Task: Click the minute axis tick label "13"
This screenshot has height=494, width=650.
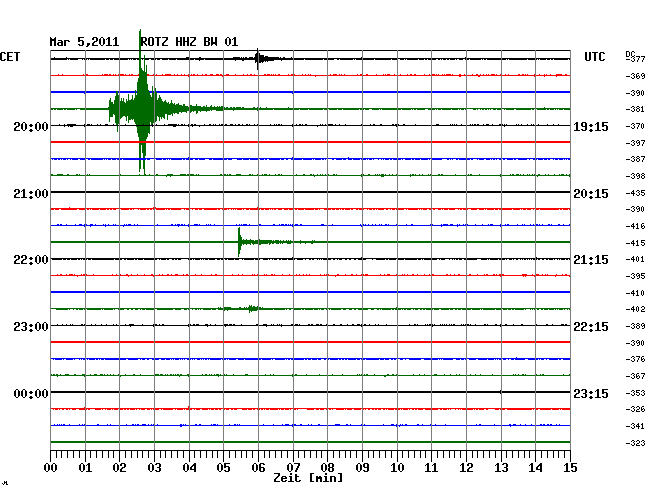Action: pos(501,467)
